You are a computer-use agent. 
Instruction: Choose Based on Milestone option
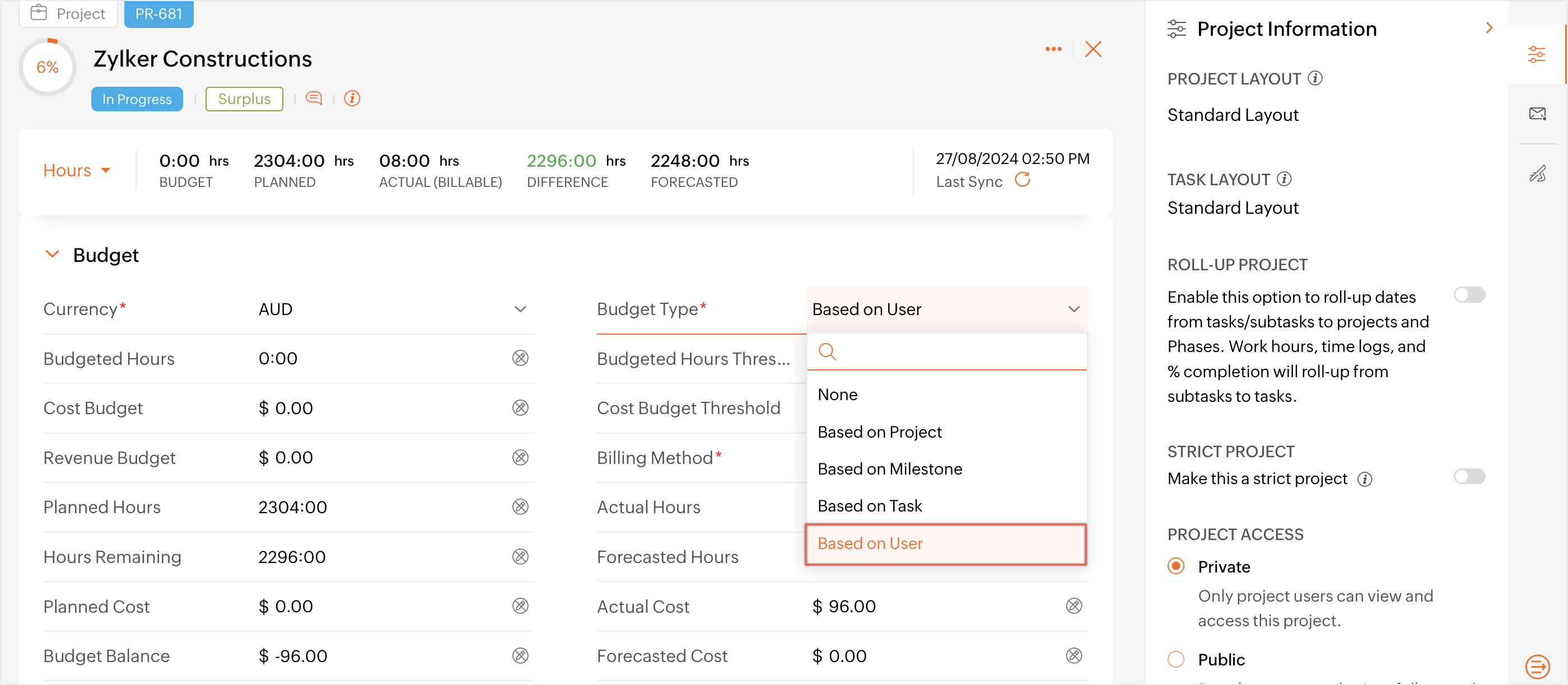pyautogui.click(x=889, y=469)
